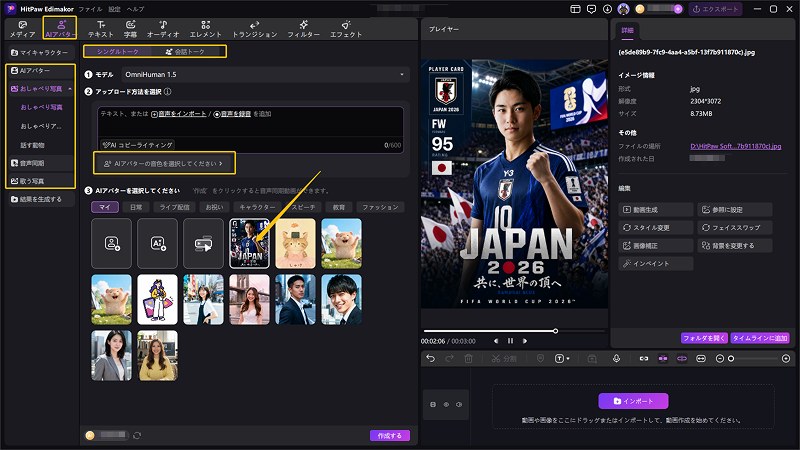Screen dimensions: 800x450
Task: Switch to the 詳細 details tab
Action: coord(627,31)
